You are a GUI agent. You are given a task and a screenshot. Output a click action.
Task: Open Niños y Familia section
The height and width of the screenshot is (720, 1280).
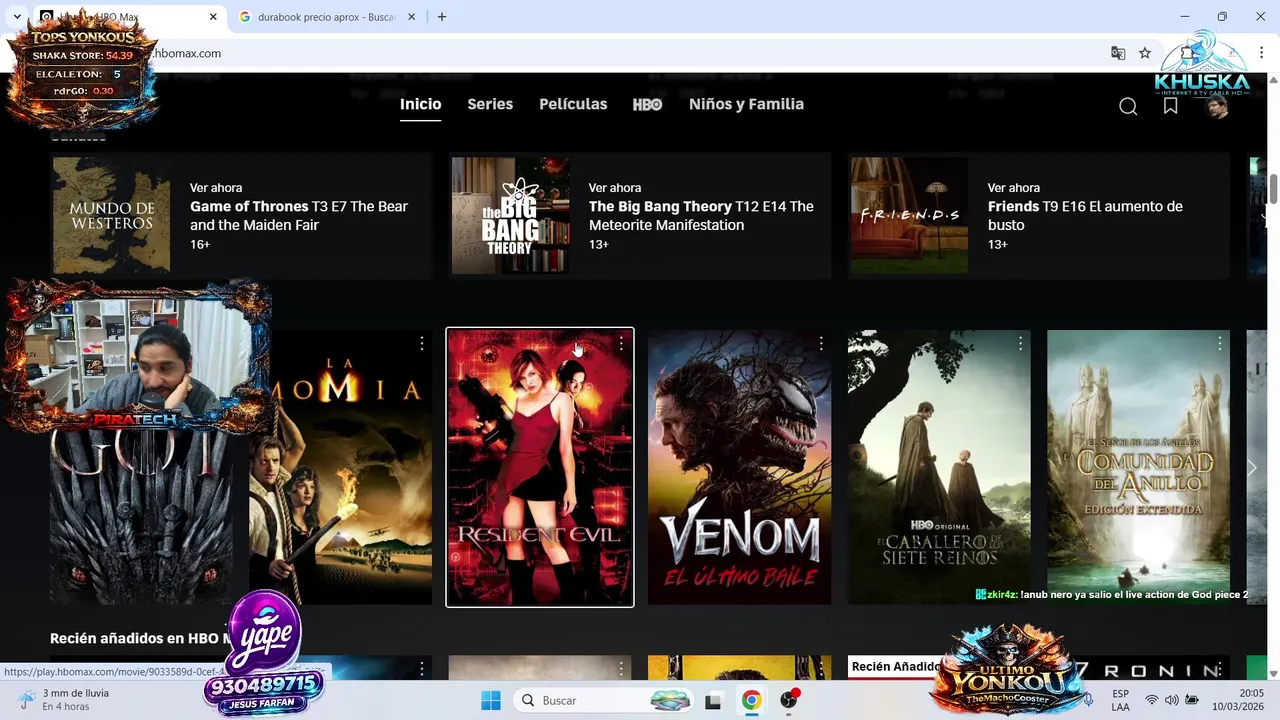click(x=746, y=104)
